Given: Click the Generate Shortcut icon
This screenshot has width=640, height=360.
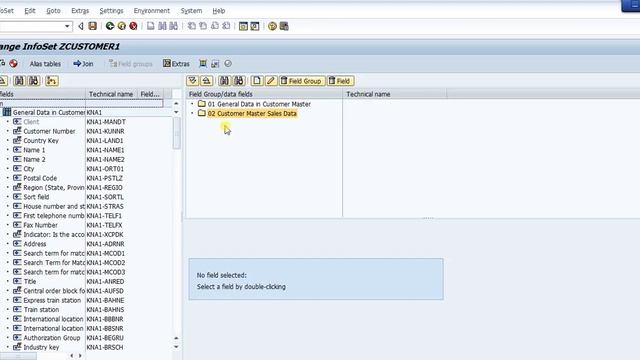Looking at the screenshot, I should [x=255, y=26].
